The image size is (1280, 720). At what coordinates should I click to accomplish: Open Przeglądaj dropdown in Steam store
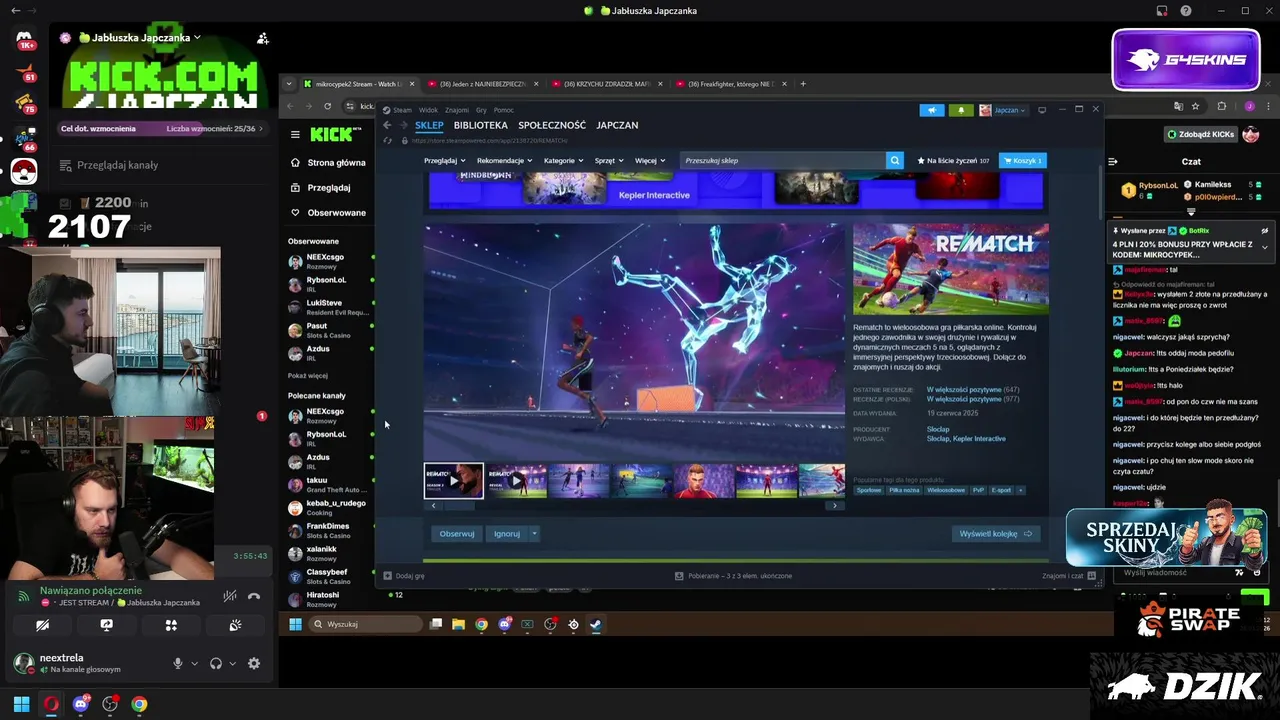pos(444,160)
